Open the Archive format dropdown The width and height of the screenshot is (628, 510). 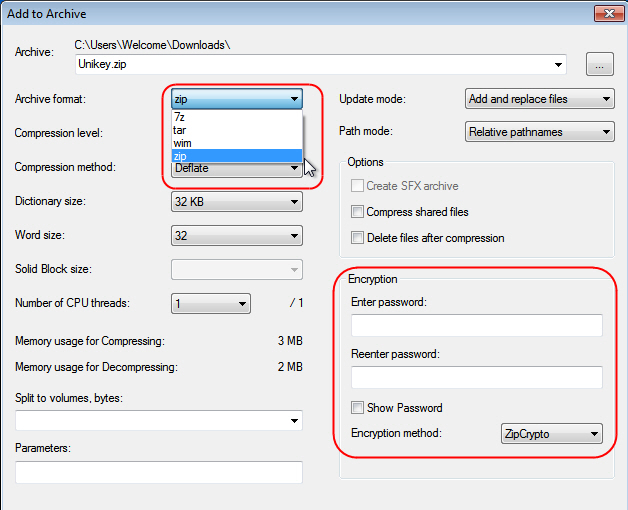coord(294,99)
